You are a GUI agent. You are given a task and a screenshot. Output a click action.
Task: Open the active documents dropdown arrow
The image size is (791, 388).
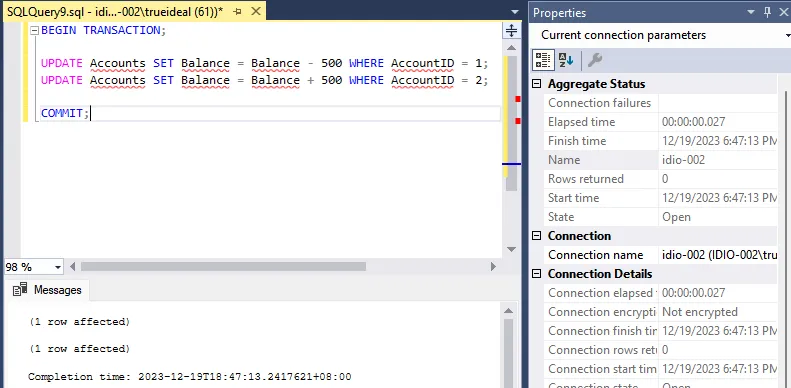pyautogui.click(x=515, y=12)
